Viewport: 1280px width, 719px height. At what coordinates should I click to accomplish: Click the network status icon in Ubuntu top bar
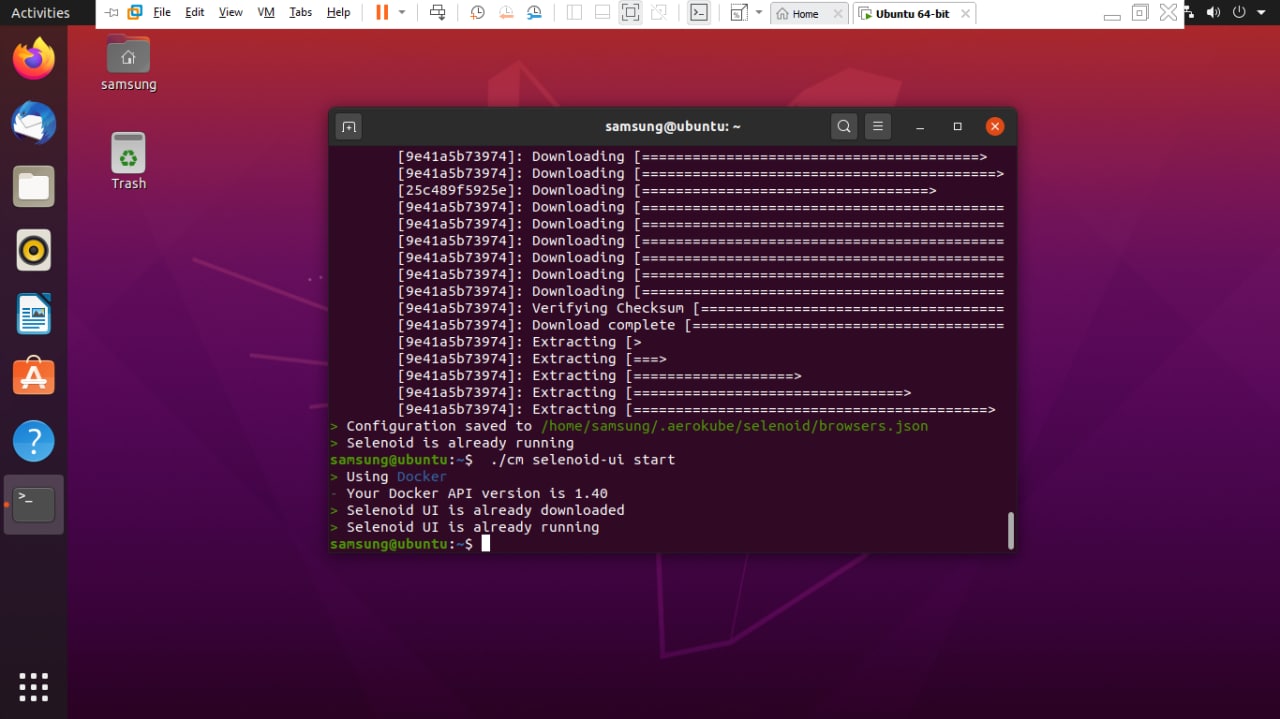[1187, 13]
